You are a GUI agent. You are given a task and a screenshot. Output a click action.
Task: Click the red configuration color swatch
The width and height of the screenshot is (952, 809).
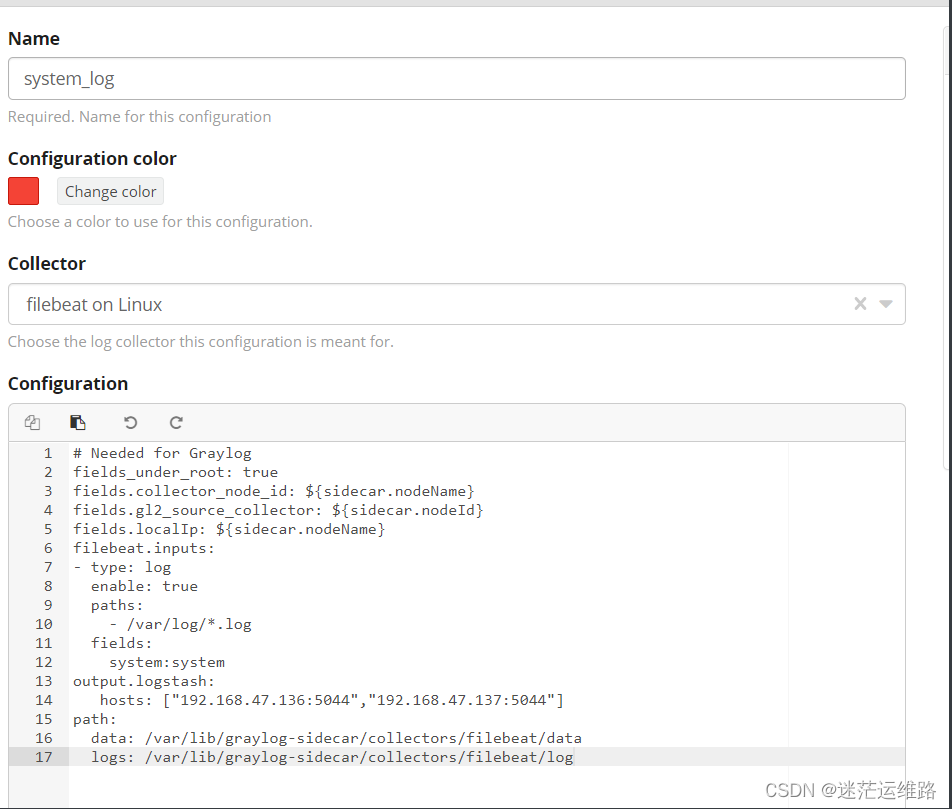24,191
